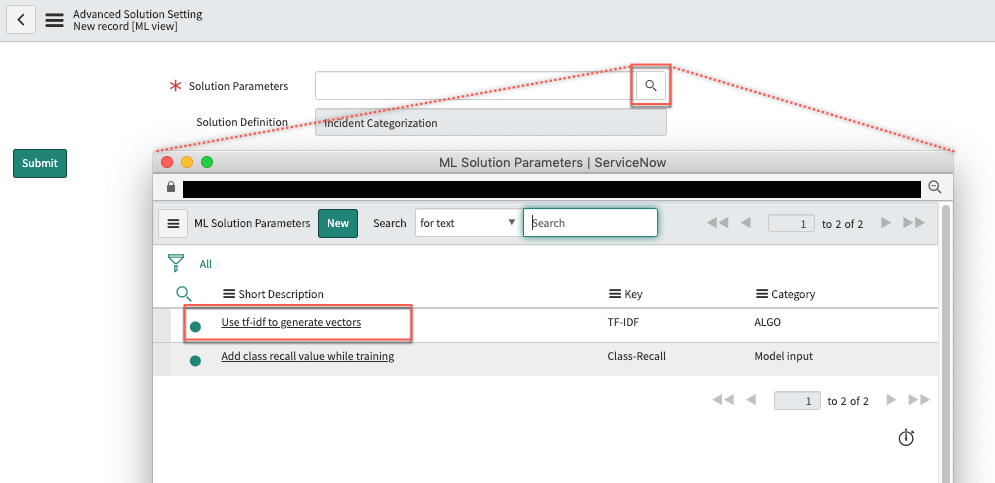This screenshot has width=995, height=483.
Task: Close the ML Solution Parameters popup window
Action: (x=167, y=162)
